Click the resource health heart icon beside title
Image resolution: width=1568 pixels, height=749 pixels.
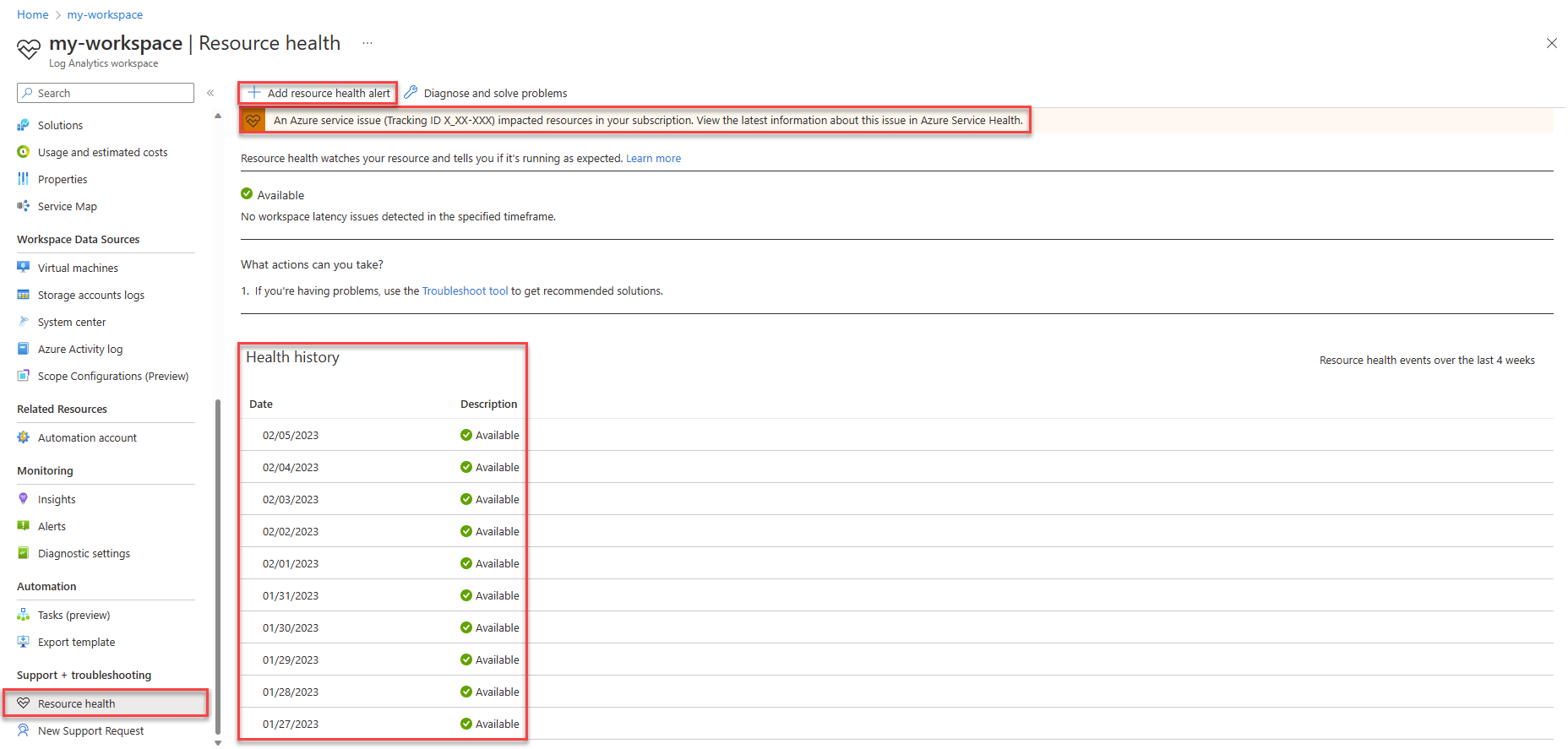[29, 49]
